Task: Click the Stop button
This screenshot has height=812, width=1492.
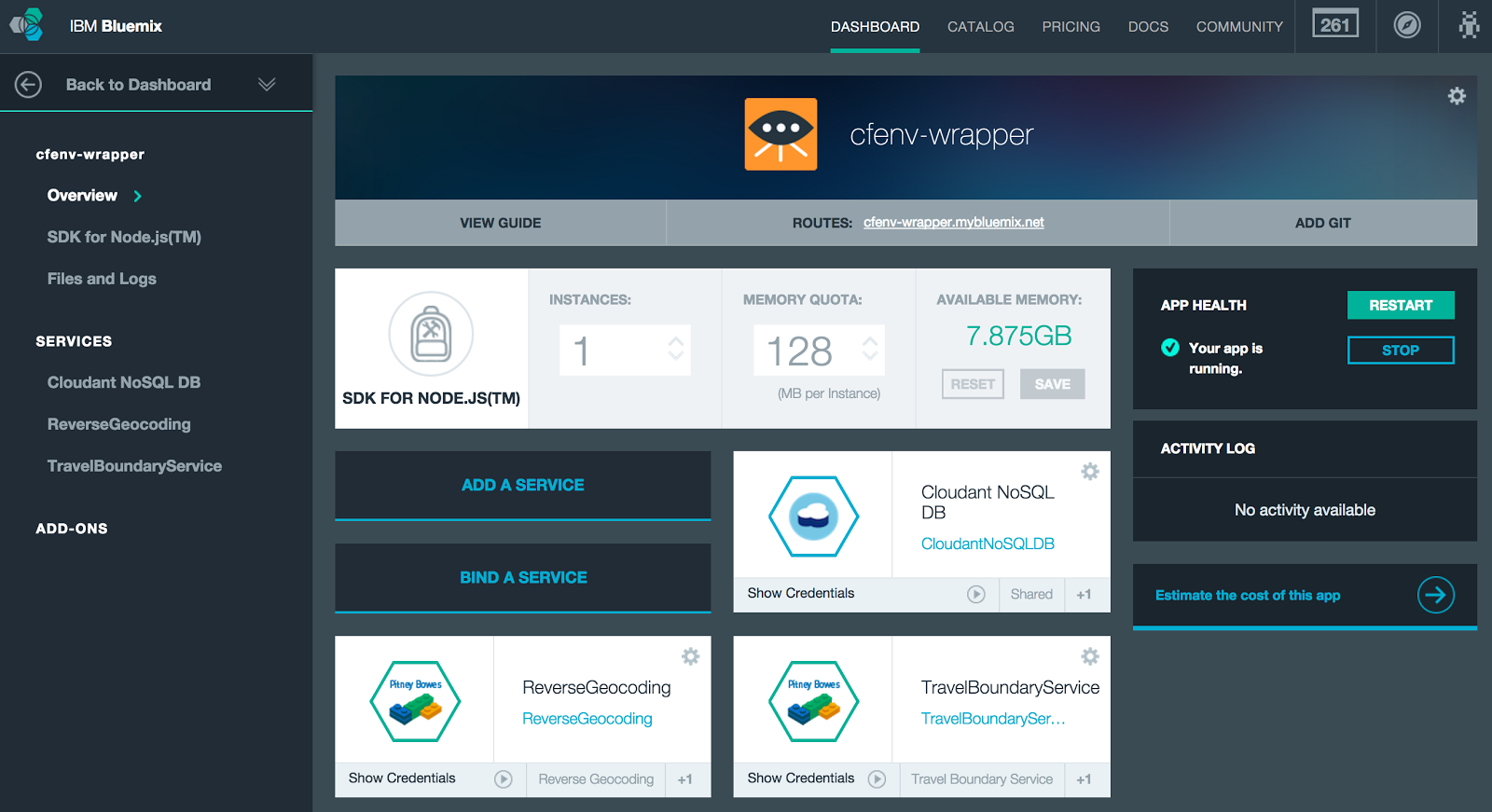Action: click(x=1401, y=350)
